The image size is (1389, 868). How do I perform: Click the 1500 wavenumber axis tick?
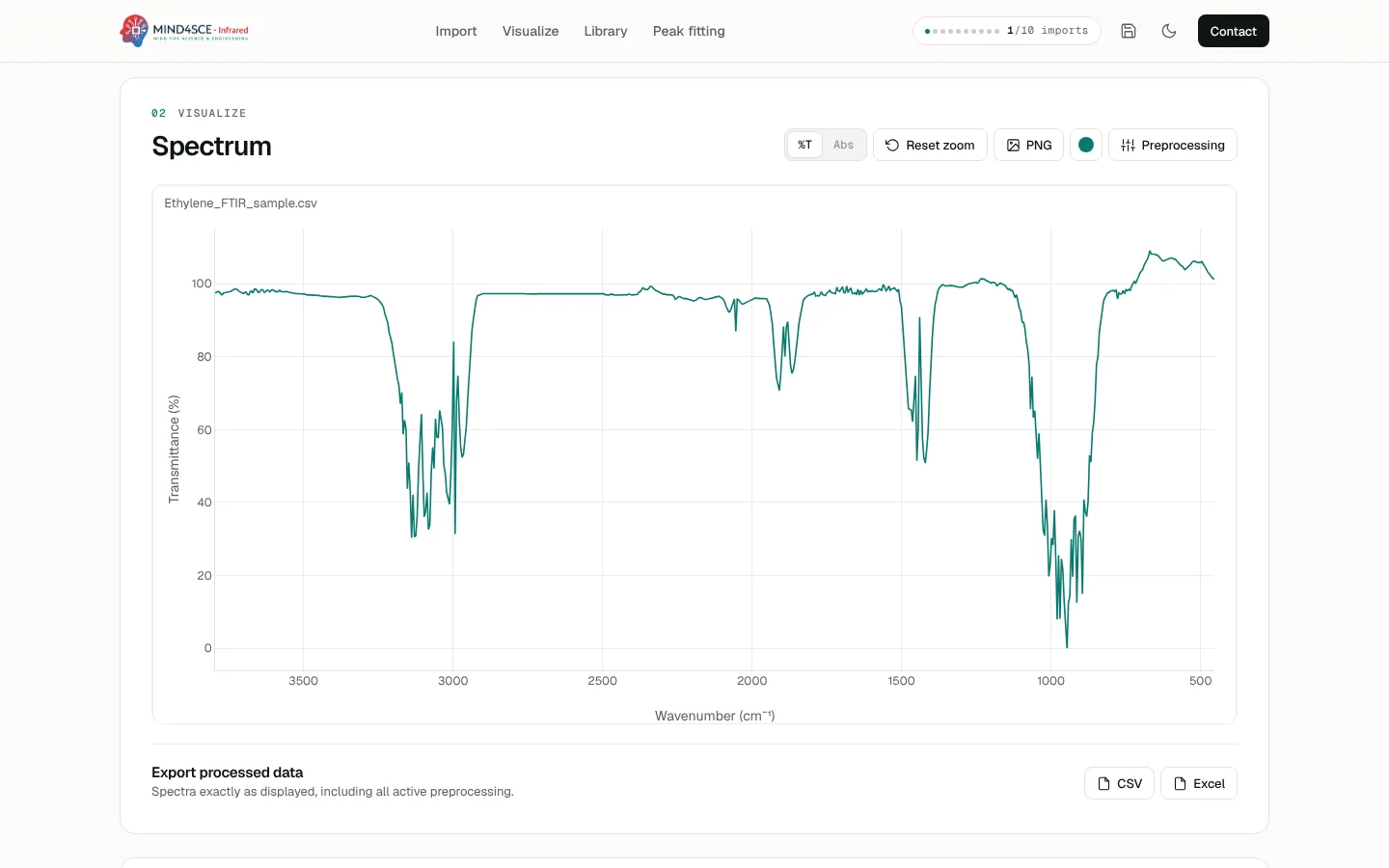(x=902, y=681)
